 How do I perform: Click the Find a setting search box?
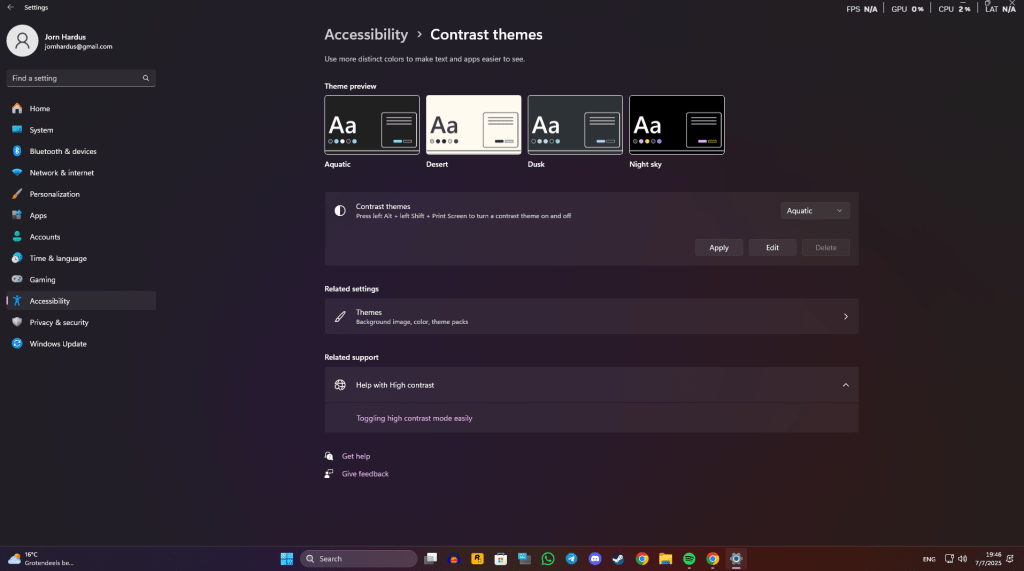click(x=80, y=78)
